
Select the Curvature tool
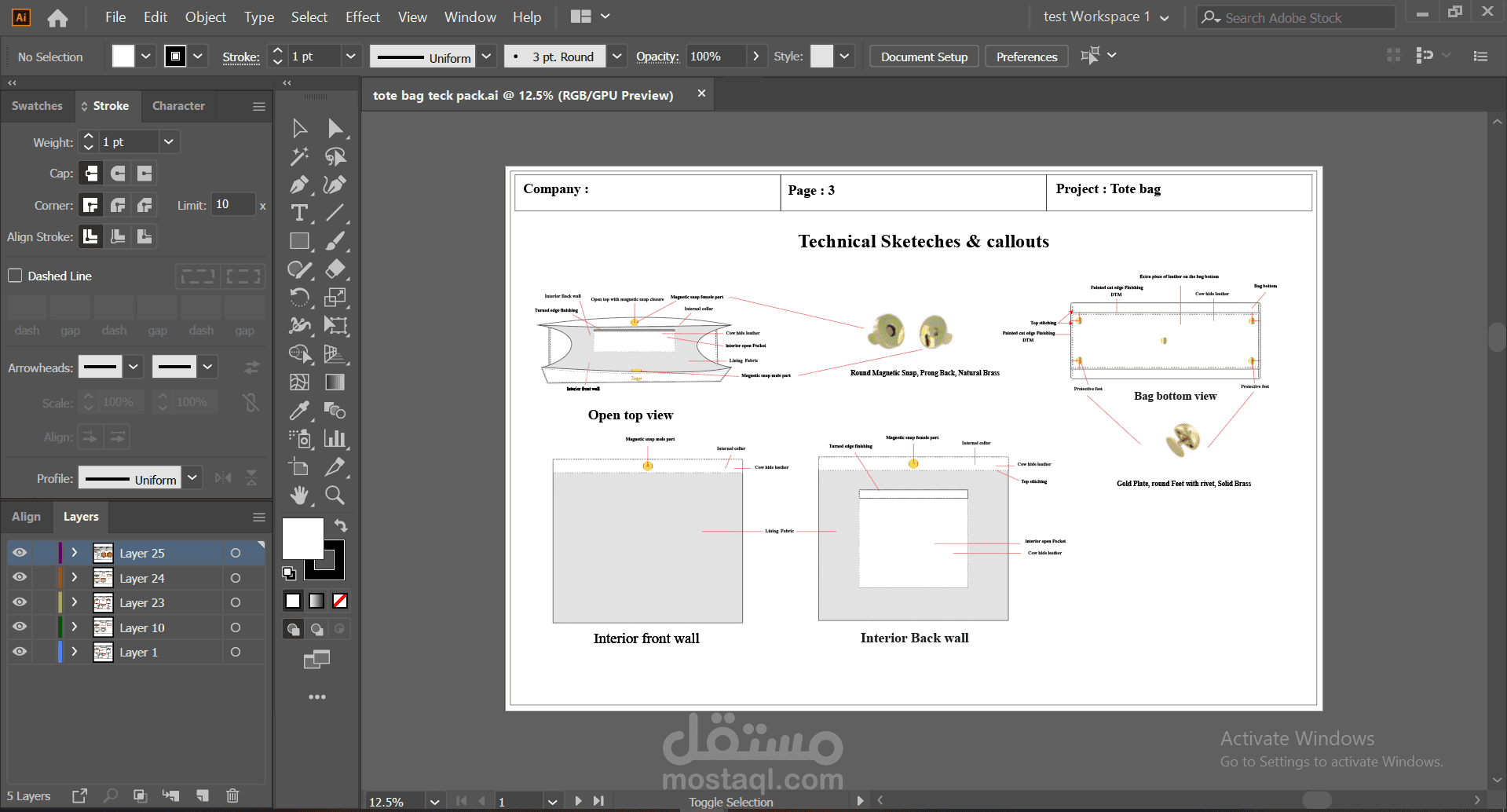point(335,185)
